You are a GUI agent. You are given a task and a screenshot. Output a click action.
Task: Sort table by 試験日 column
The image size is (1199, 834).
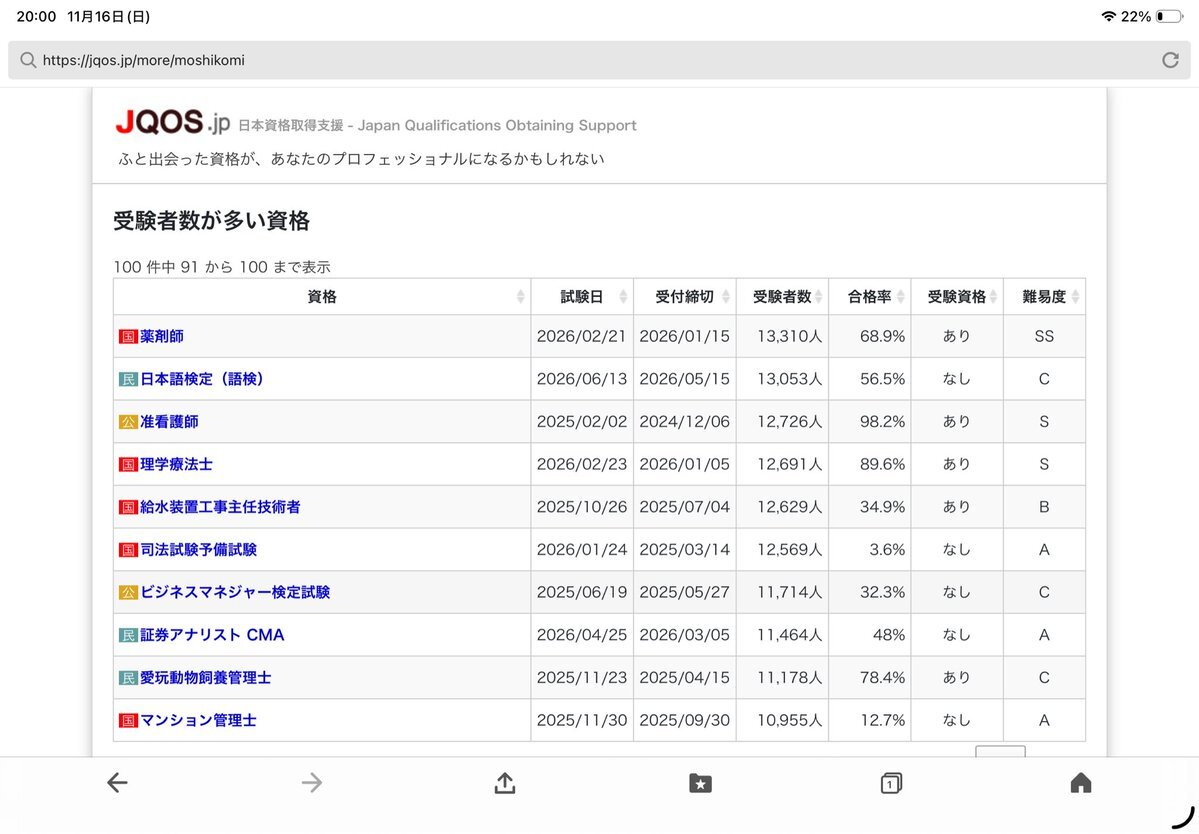coord(582,297)
